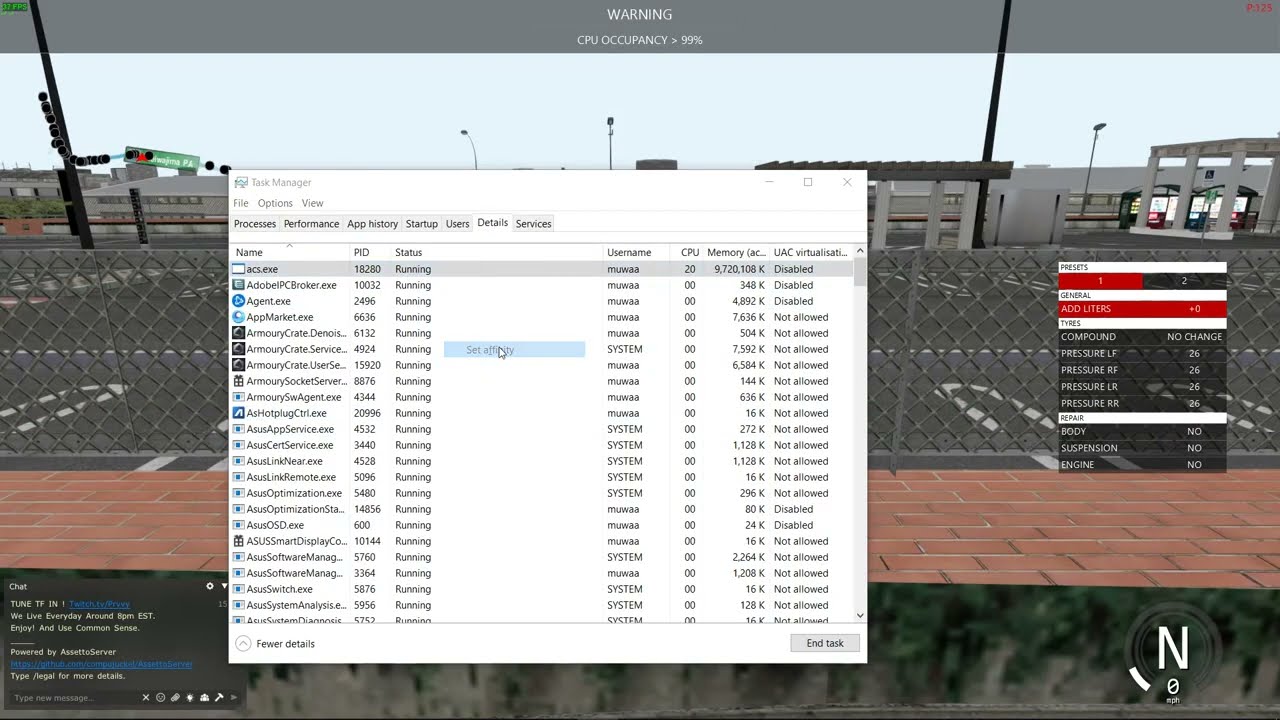Toggle SUSPENSION repair option
This screenshot has height=720, width=1280.
(x=1142, y=448)
